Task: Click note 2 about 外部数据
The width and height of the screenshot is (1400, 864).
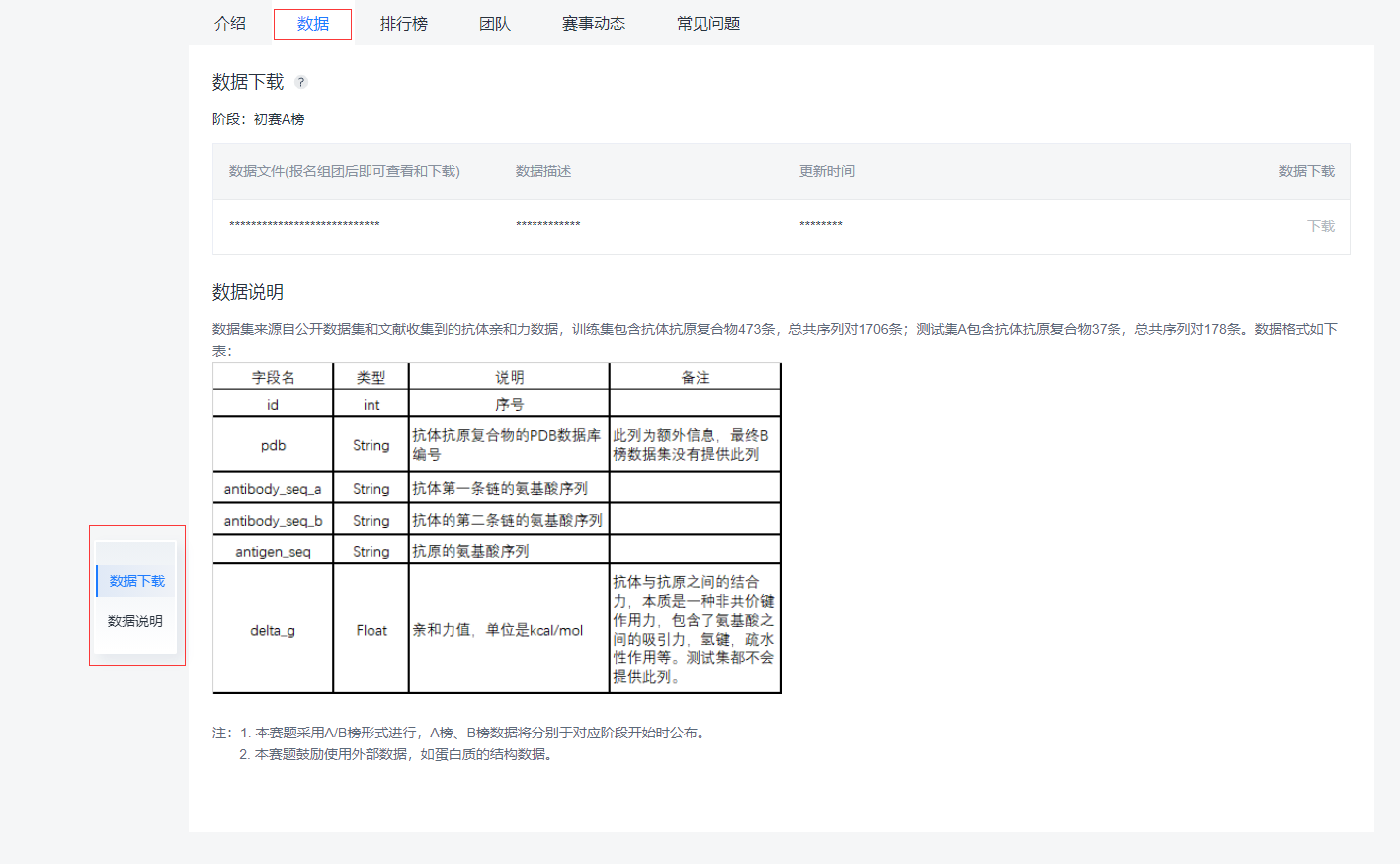Action: (x=398, y=754)
